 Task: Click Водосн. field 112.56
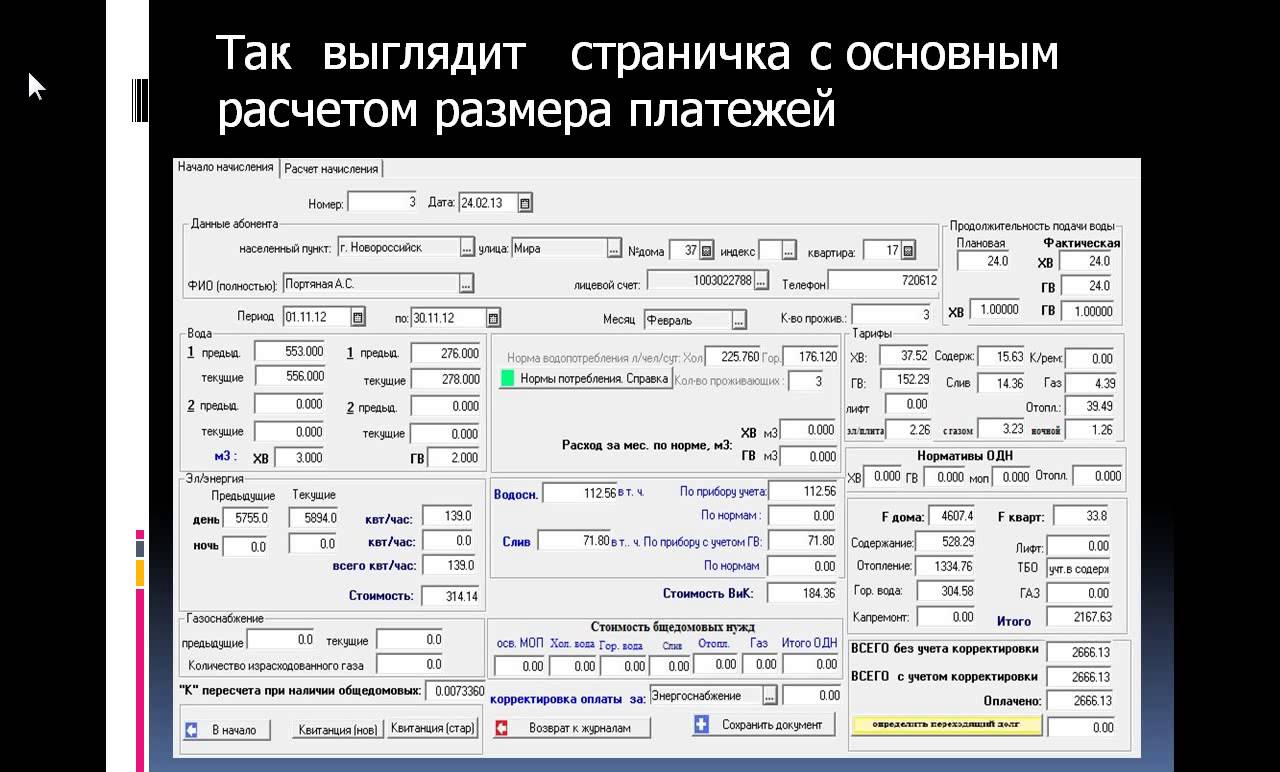[x=581, y=492]
